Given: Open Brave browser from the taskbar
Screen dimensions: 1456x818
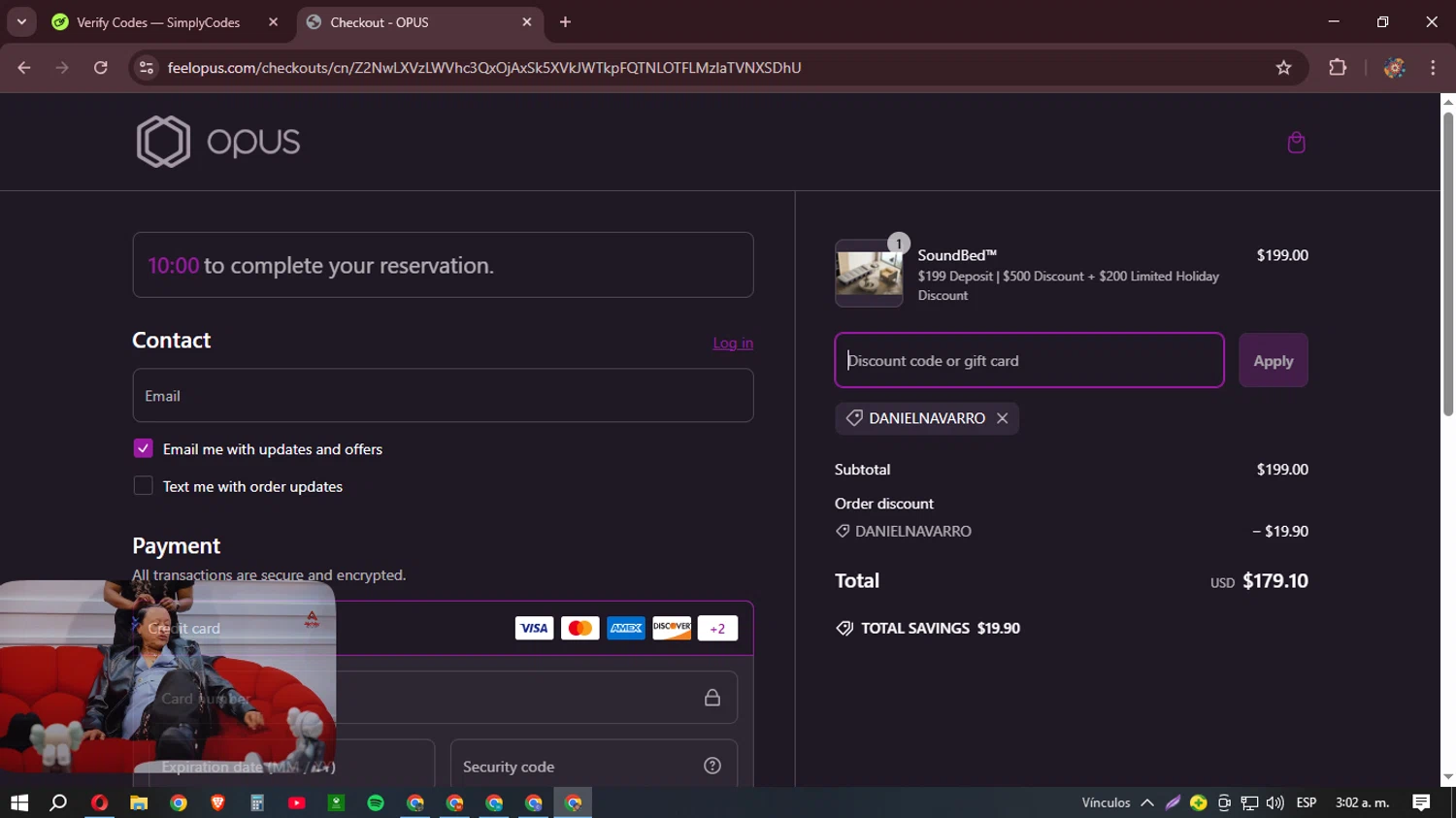Looking at the screenshot, I should [x=217, y=802].
